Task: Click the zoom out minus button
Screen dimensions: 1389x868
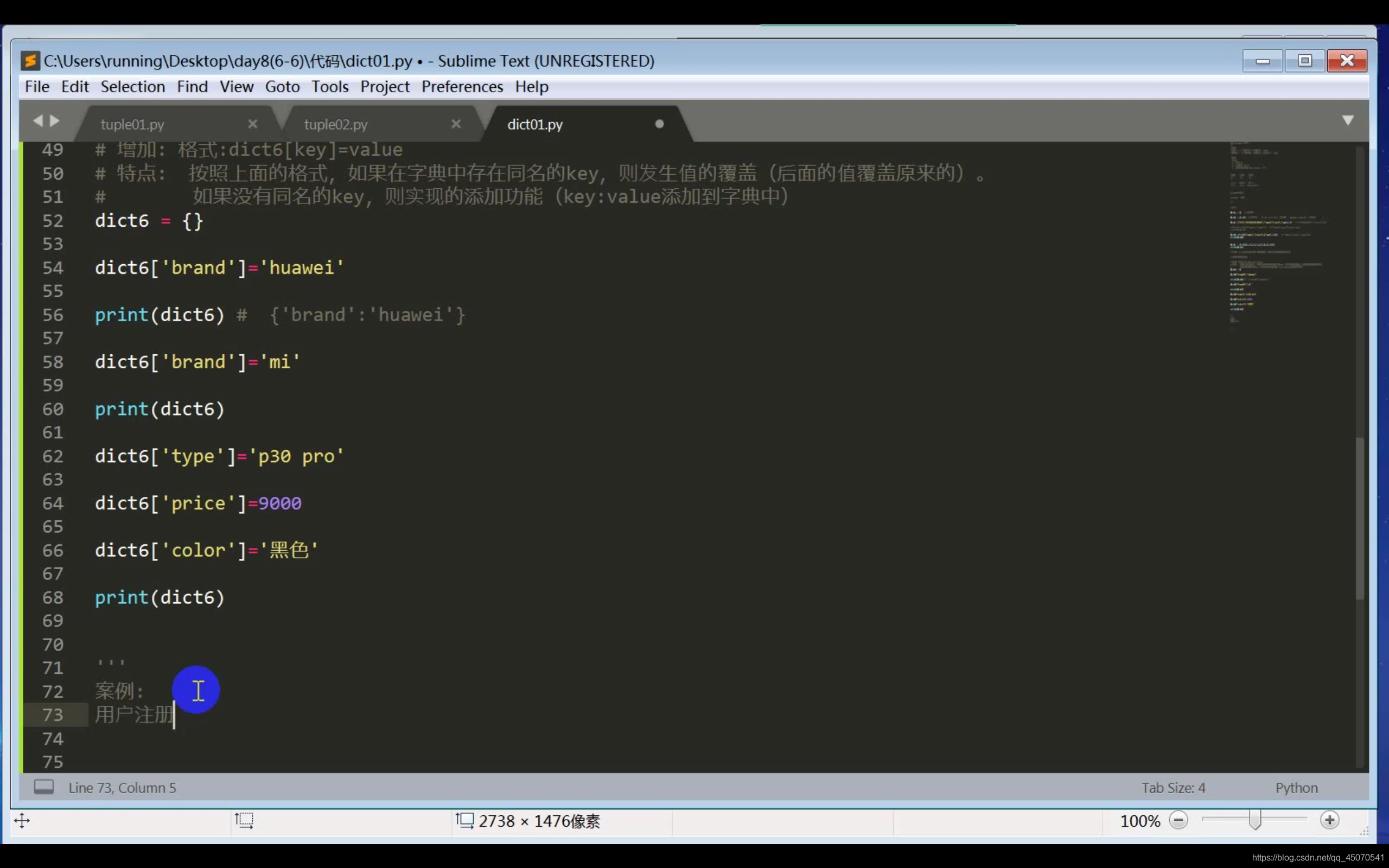Action: click(x=1178, y=820)
